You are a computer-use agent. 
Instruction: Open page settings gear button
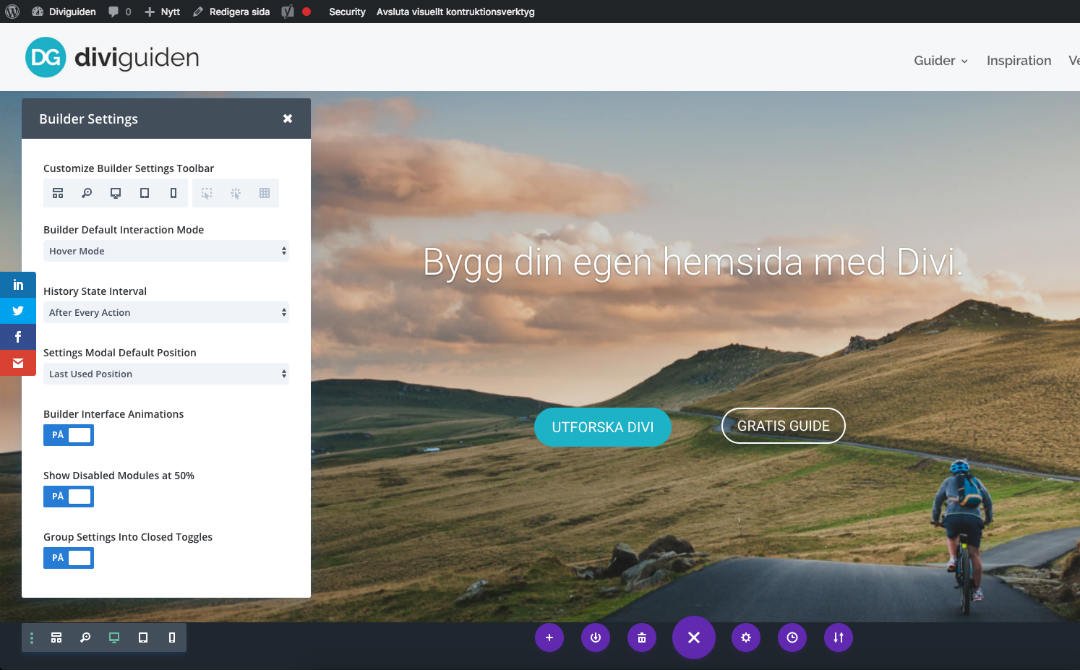click(746, 638)
